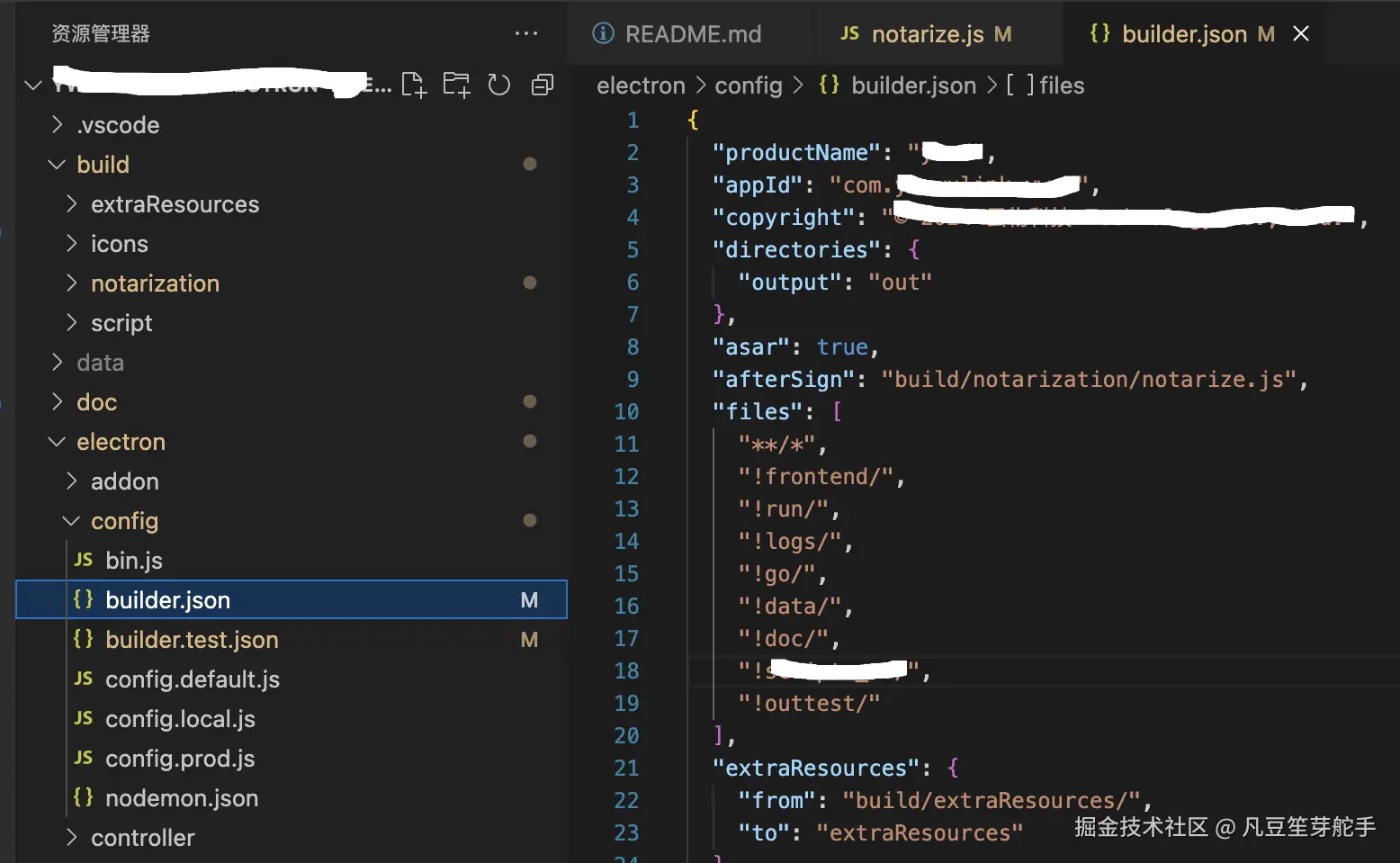Collapse all folders in explorer
The image size is (1400, 863).
[x=543, y=85]
